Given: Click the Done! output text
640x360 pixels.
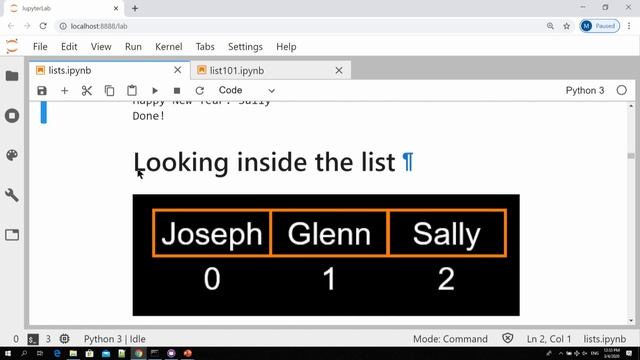Looking at the screenshot, I should pos(148,116).
